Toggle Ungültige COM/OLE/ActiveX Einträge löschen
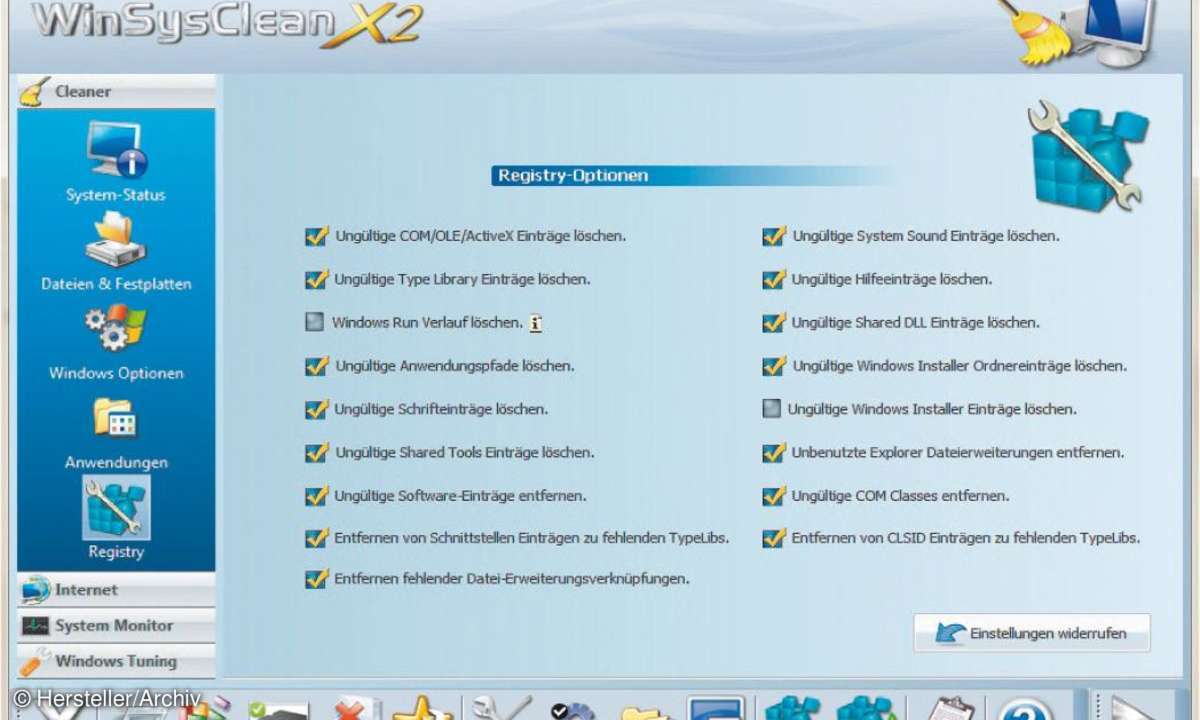This screenshot has height=720, width=1200. pyautogui.click(x=316, y=237)
